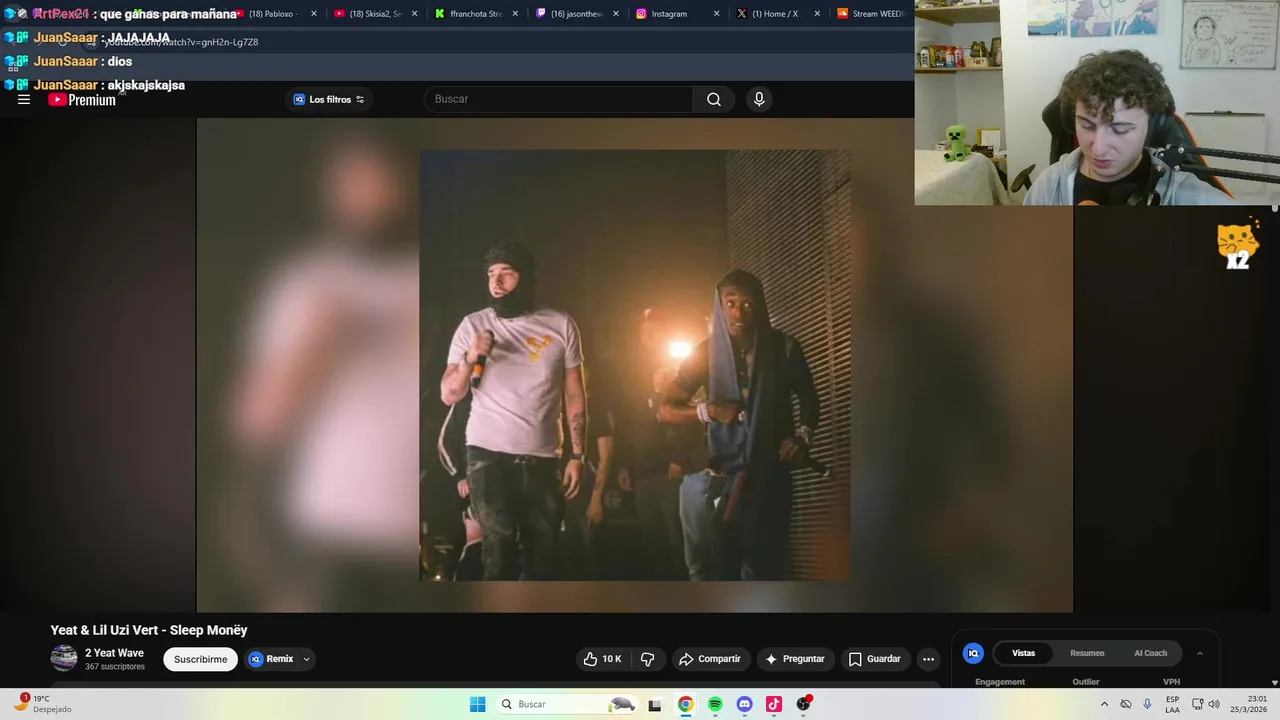Click the magnifier search button

(714, 99)
